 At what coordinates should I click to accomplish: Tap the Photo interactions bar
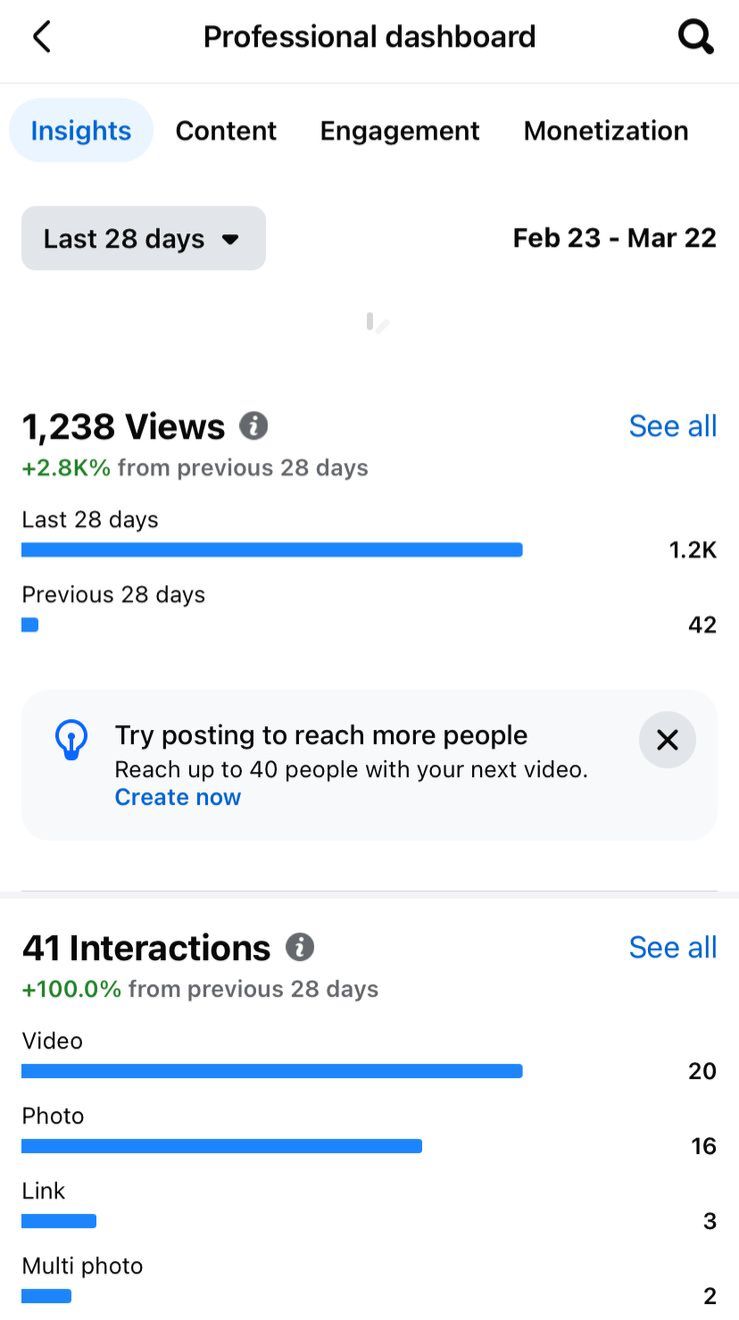(221, 1146)
